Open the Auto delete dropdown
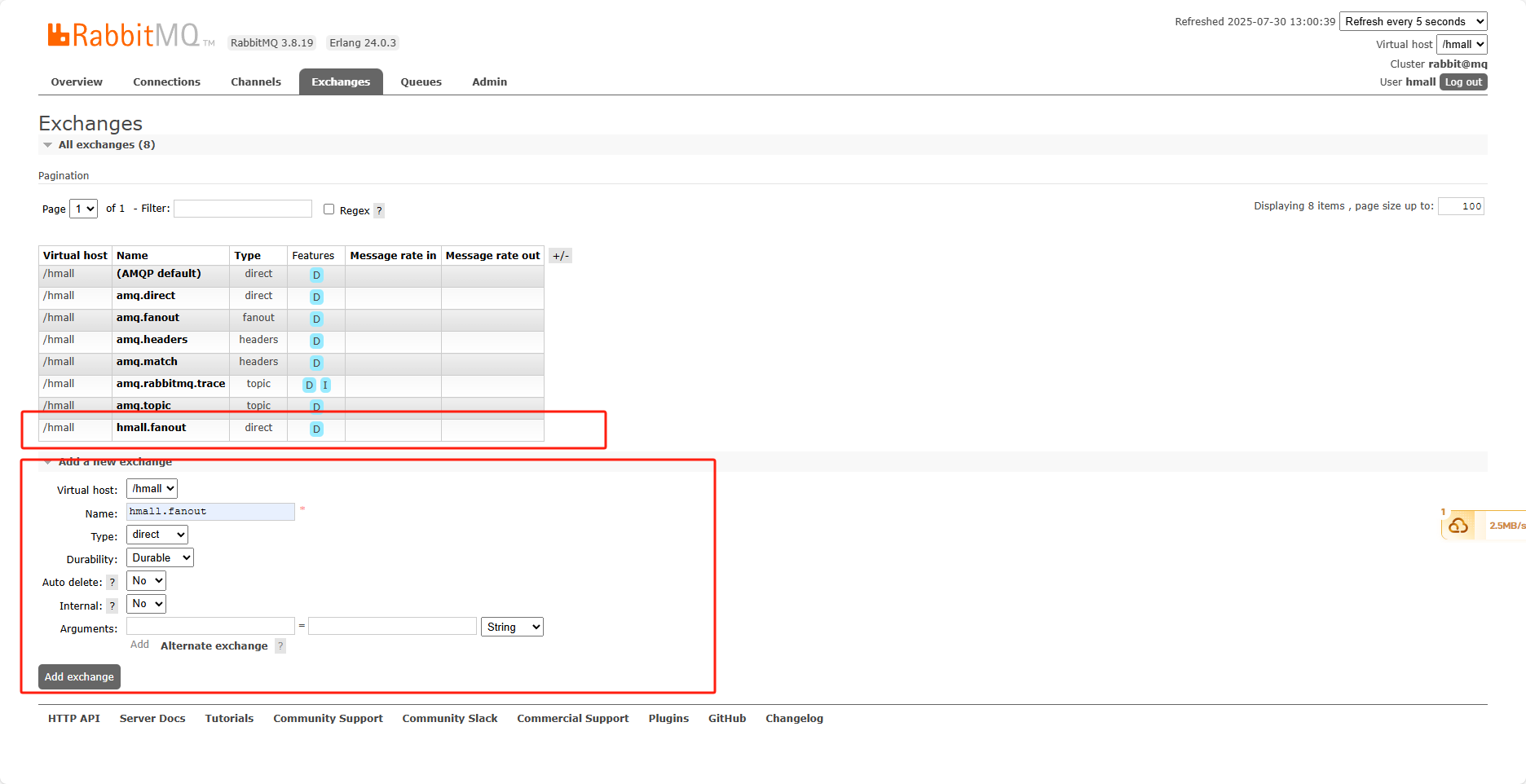The image size is (1526, 784). [x=146, y=581]
